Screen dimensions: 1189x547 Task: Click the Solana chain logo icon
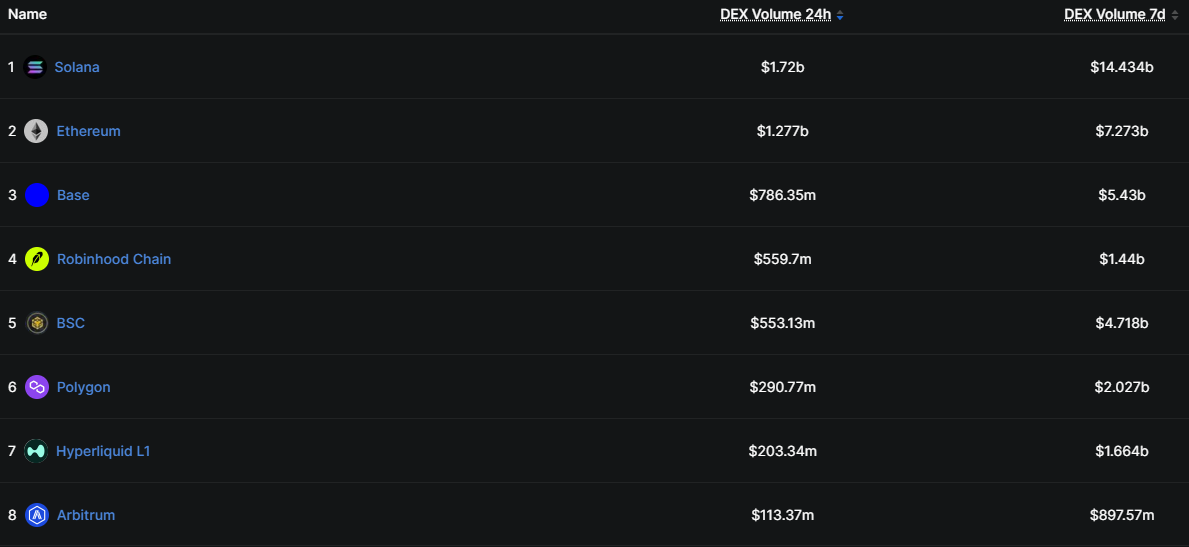pos(35,67)
